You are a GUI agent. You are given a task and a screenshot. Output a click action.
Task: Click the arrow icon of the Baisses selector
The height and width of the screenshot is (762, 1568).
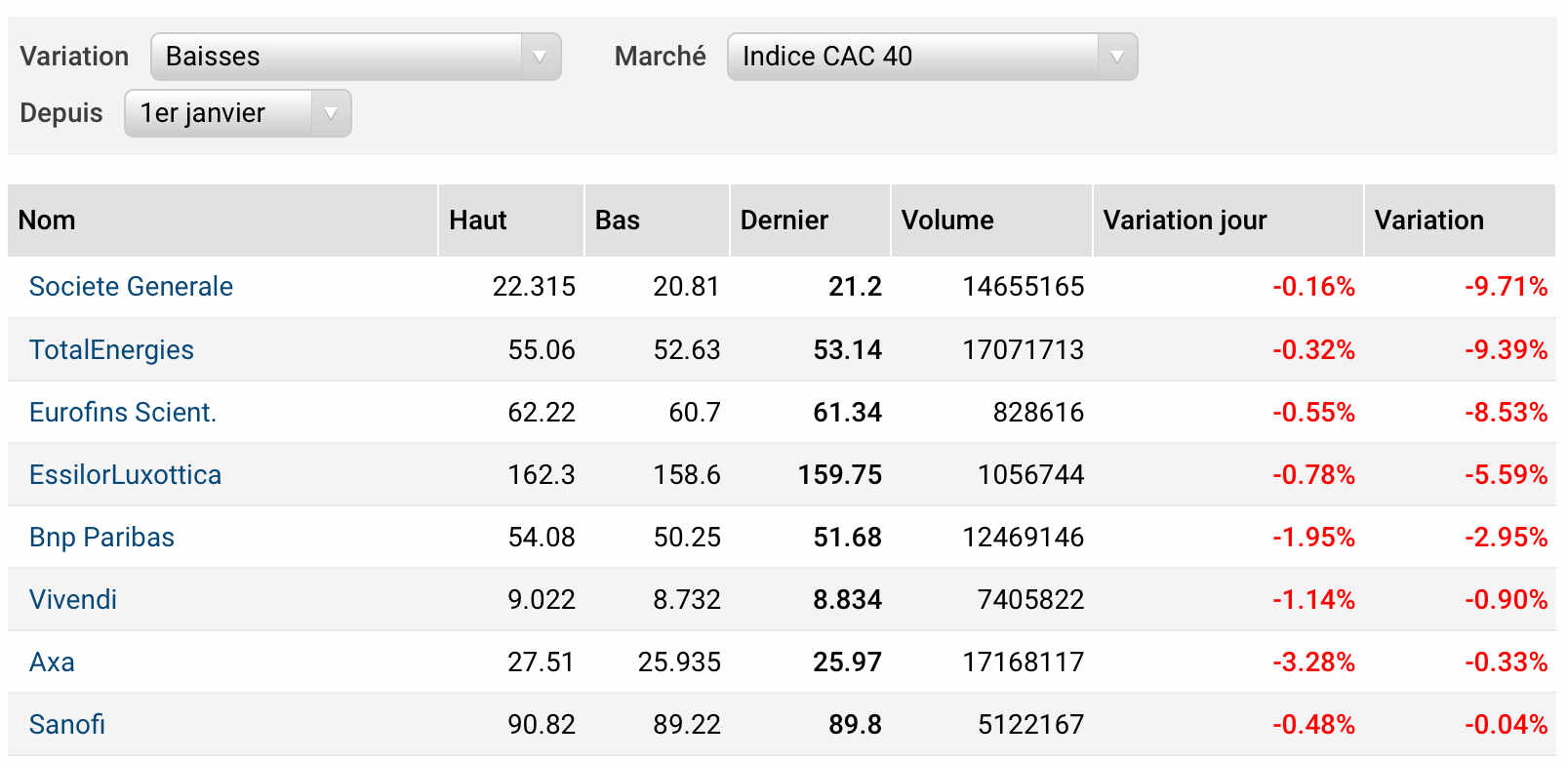[x=540, y=57]
